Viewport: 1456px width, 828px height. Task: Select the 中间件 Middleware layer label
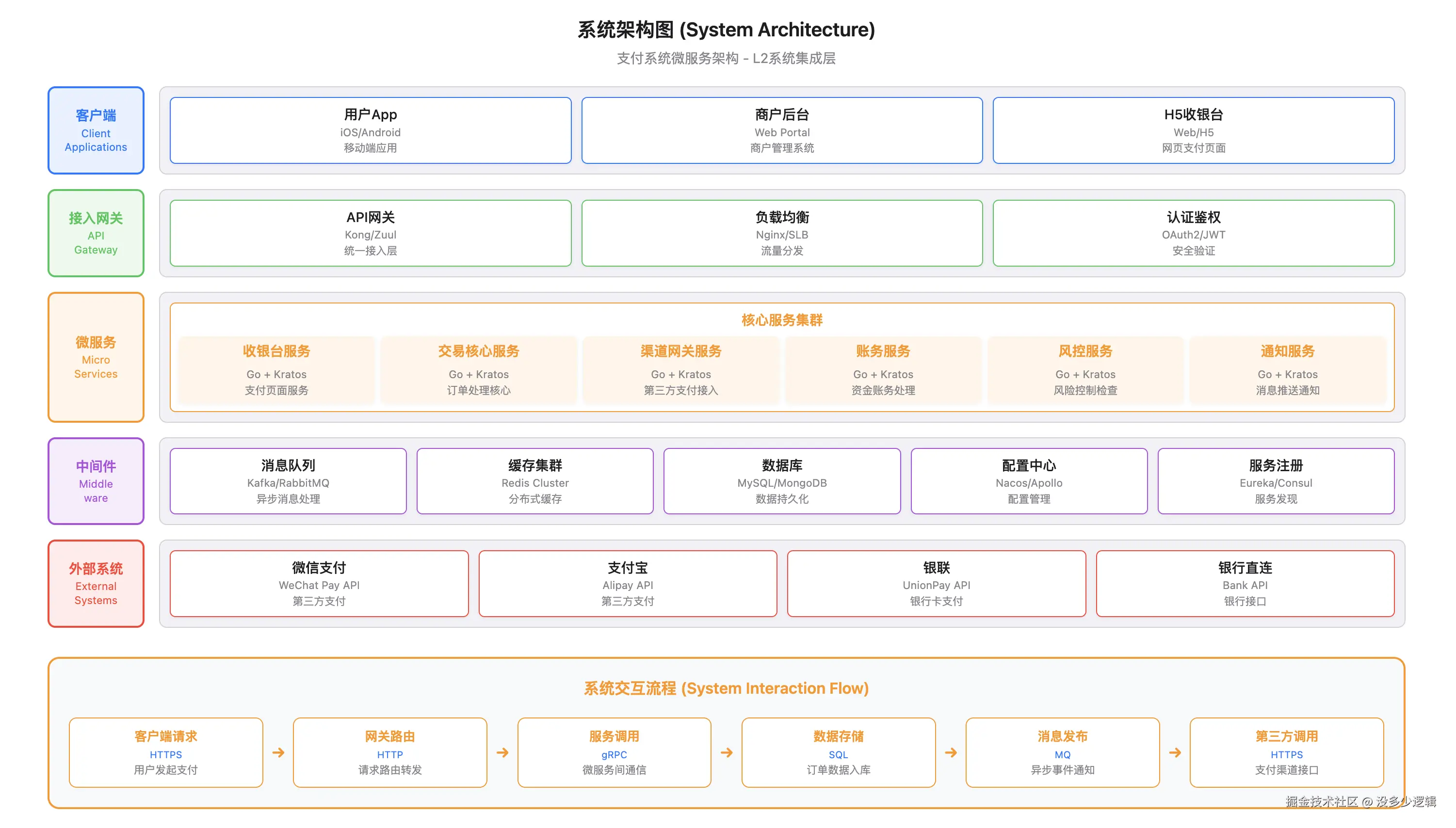pyautogui.click(x=96, y=481)
